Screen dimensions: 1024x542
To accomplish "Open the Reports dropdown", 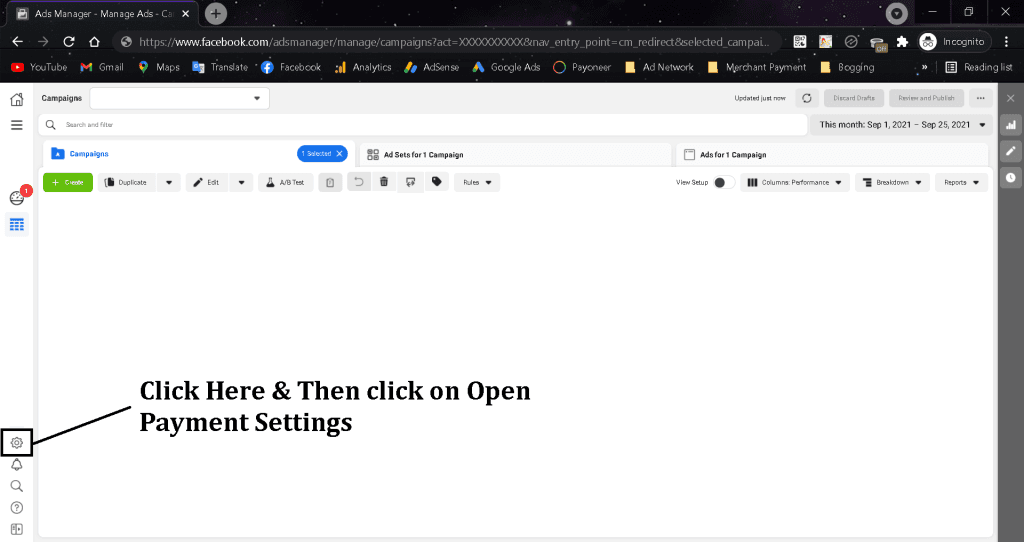I will (961, 182).
